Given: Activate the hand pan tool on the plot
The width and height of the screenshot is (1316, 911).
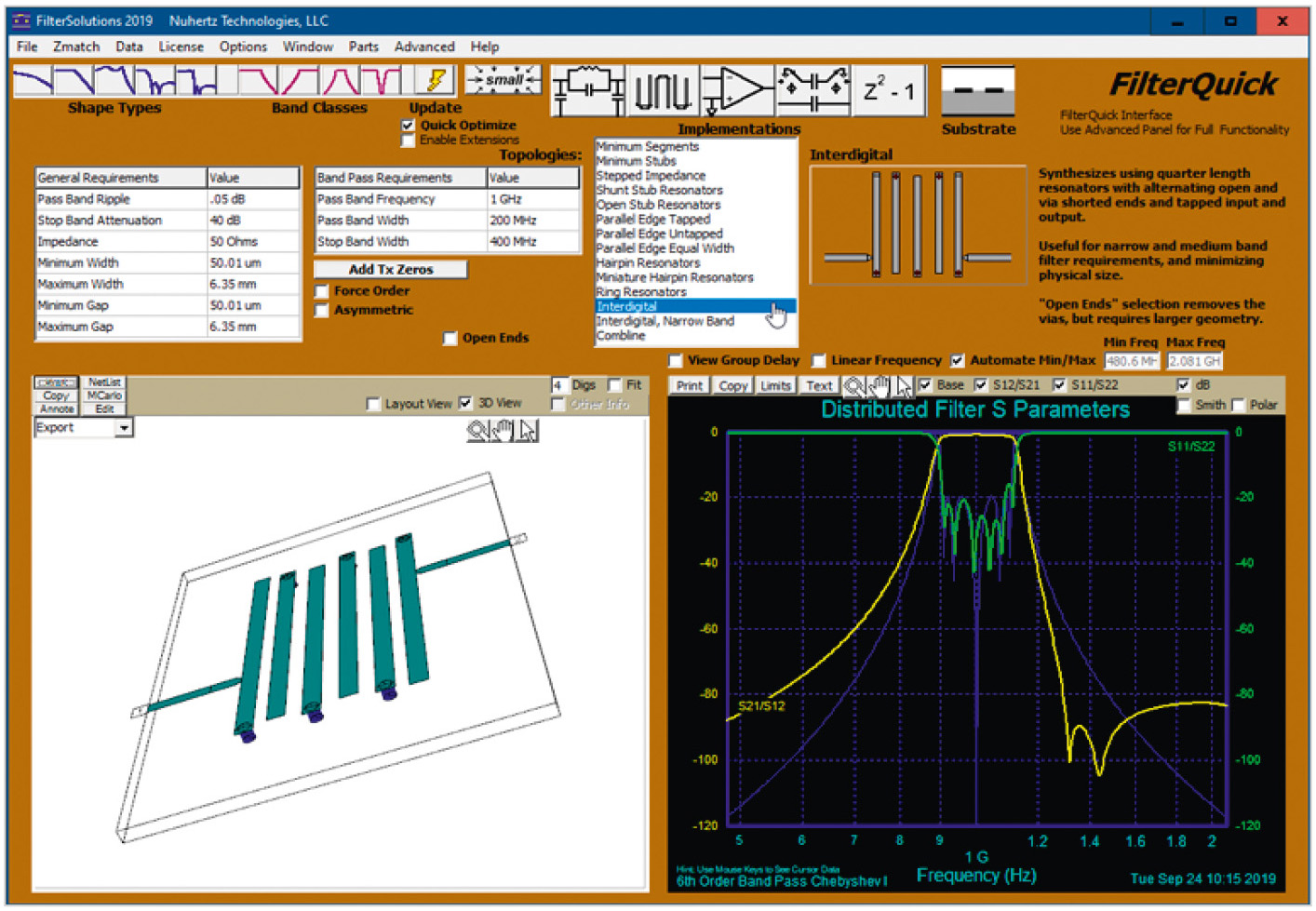Looking at the screenshot, I should (x=878, y=385).
